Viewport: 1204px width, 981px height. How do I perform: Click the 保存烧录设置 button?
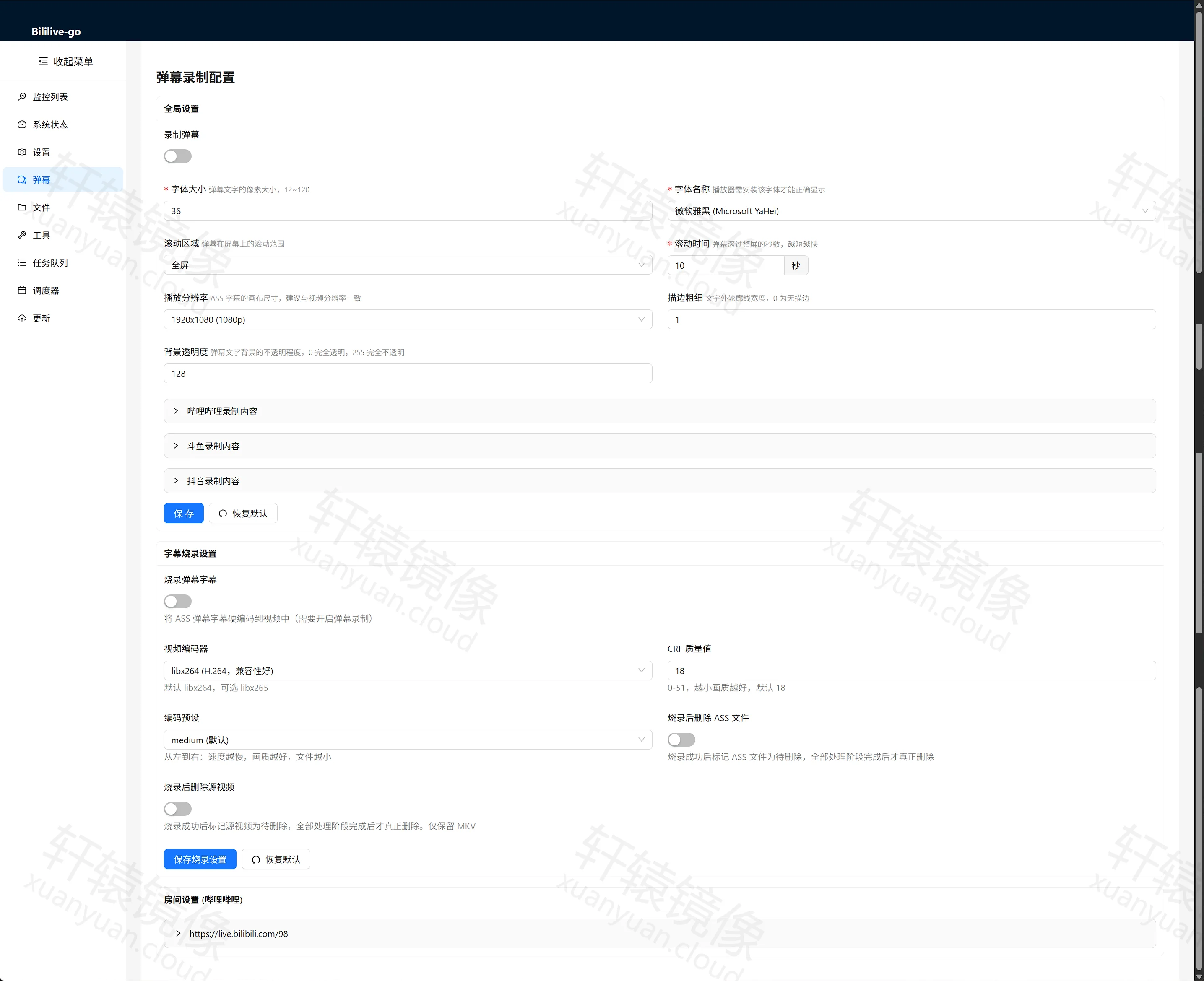tap(200, 859)
